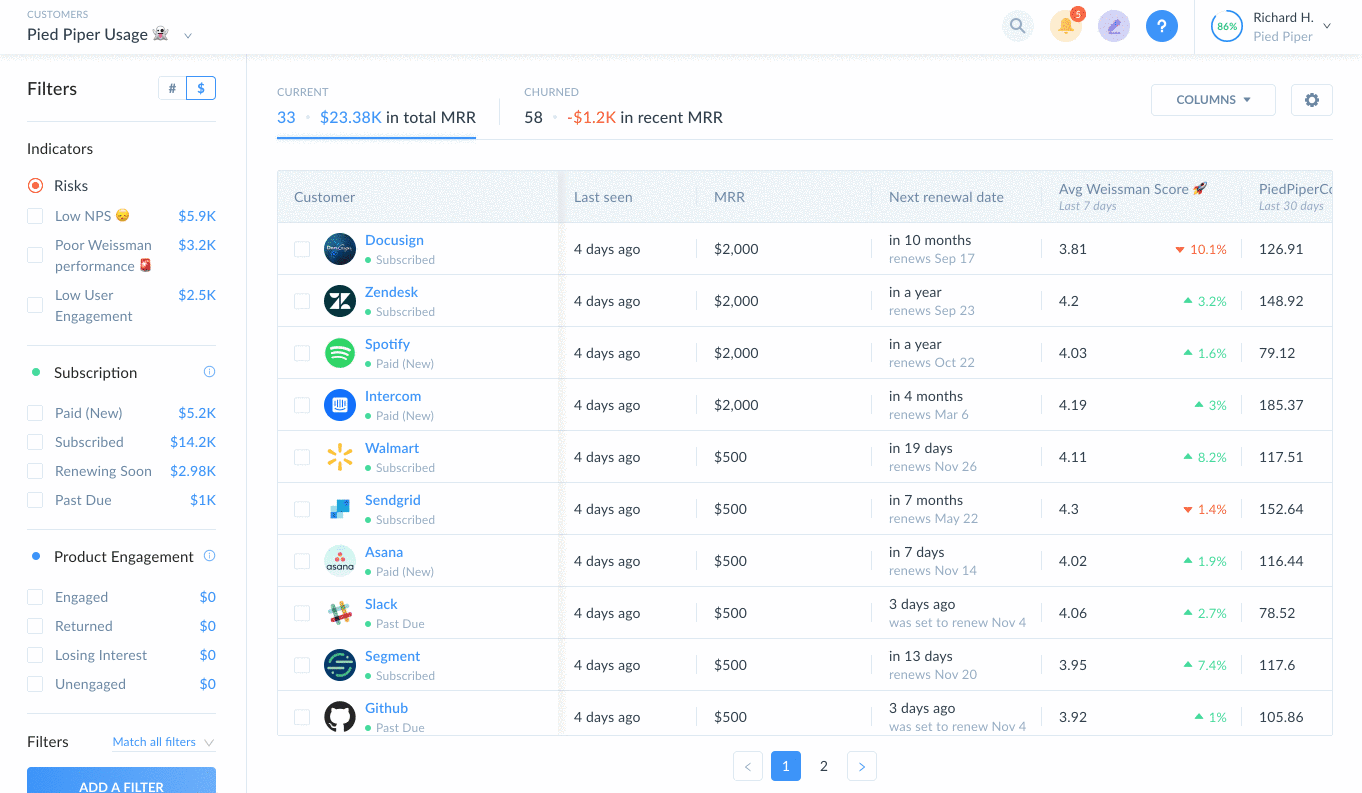
Task: Open the Zendesk customer link
Action: [391, 292]
